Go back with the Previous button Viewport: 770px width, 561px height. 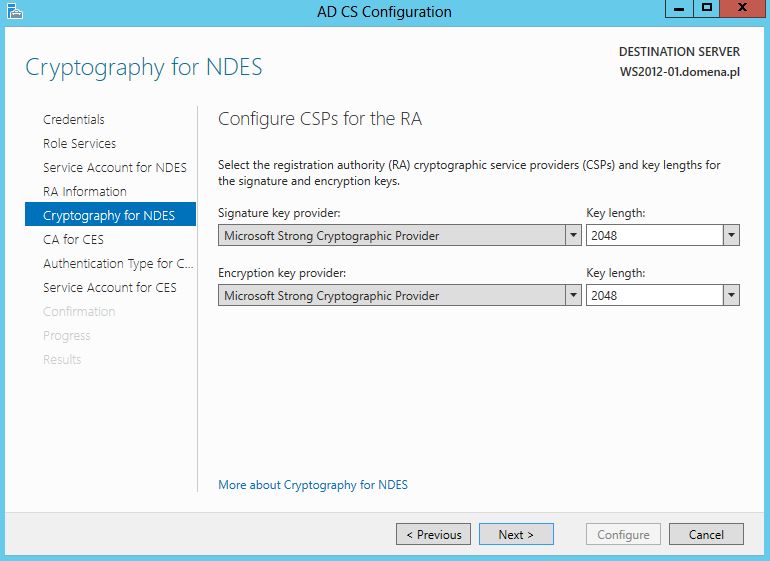pos(434,534)
